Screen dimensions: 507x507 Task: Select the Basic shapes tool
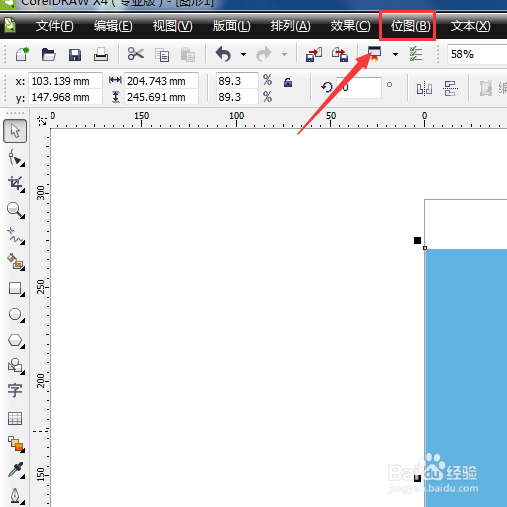click(15, 366)
